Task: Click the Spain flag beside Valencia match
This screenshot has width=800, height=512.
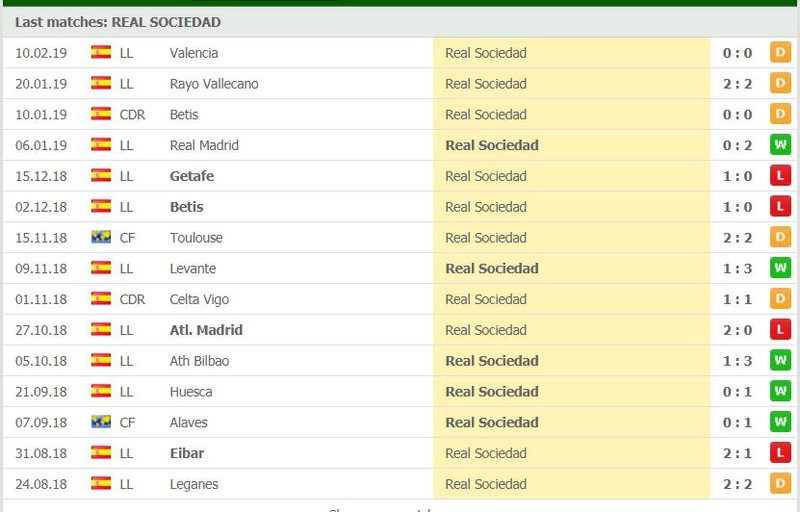Action: tap(101, 53)
